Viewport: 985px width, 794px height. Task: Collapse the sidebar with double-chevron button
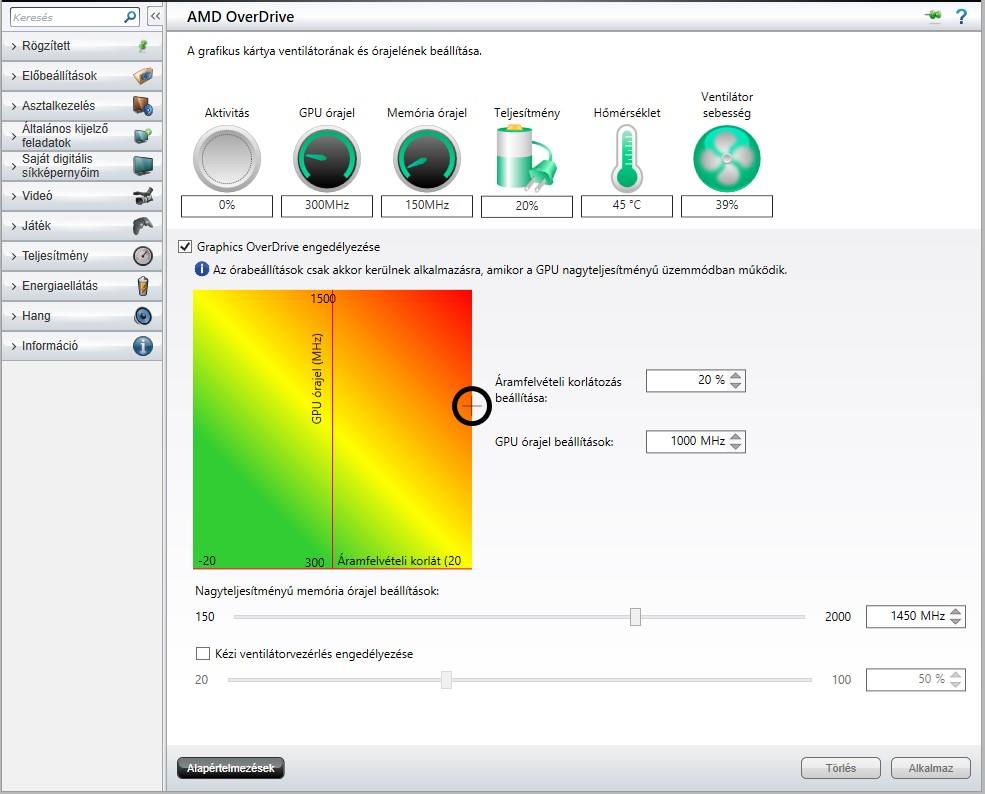[x=155, y=16]
